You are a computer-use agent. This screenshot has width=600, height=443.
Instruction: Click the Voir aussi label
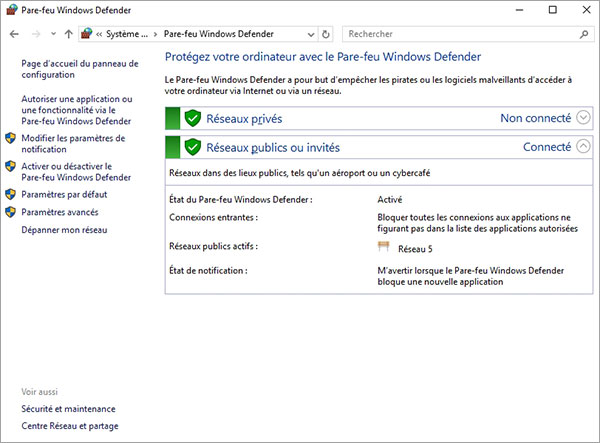click(39, 392)
